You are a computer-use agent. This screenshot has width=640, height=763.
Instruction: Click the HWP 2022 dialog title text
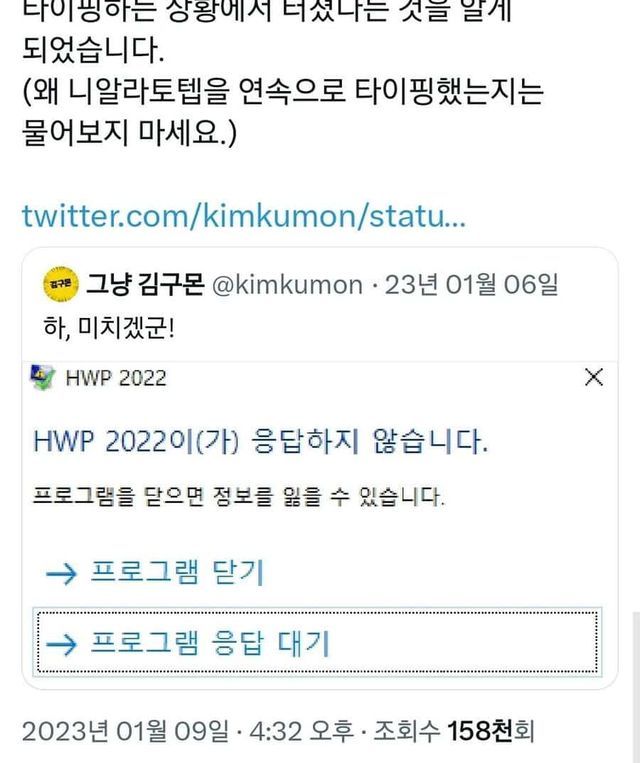click(x=116, y=379)
